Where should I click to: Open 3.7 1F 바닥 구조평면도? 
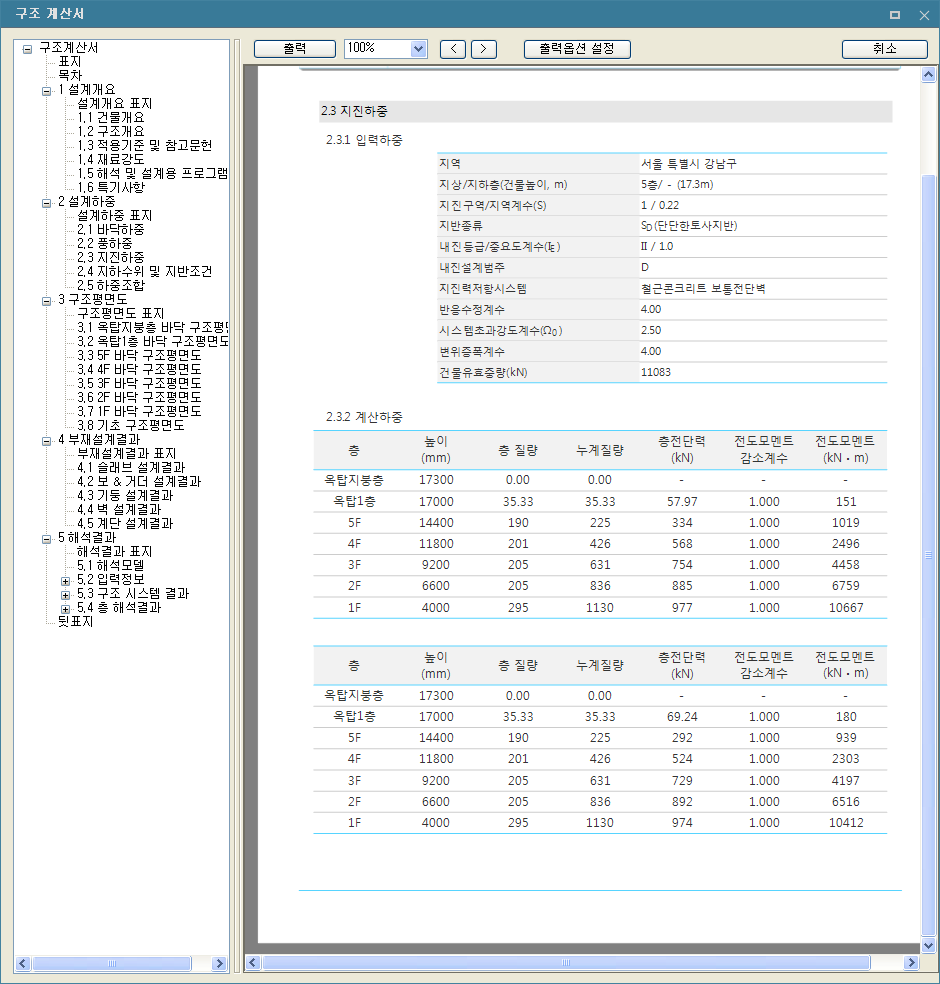[x=139, y=411]
